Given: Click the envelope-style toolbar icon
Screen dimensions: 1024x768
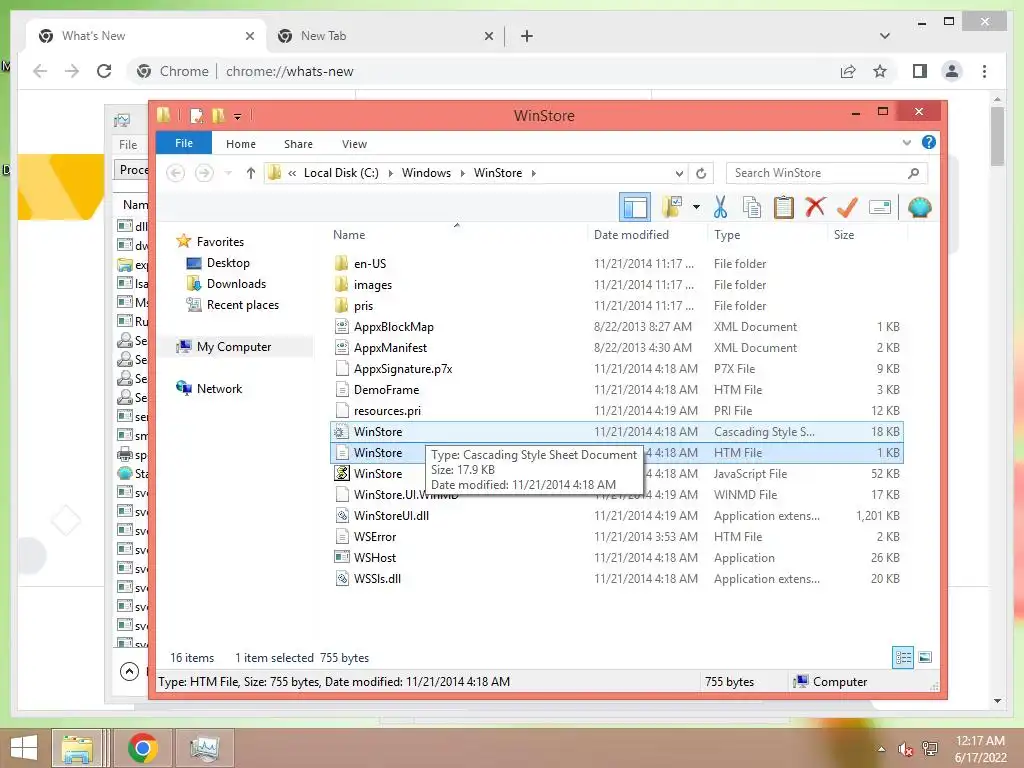Looking at the screenshot, I should pyautogui.click(x=880, y=208).
